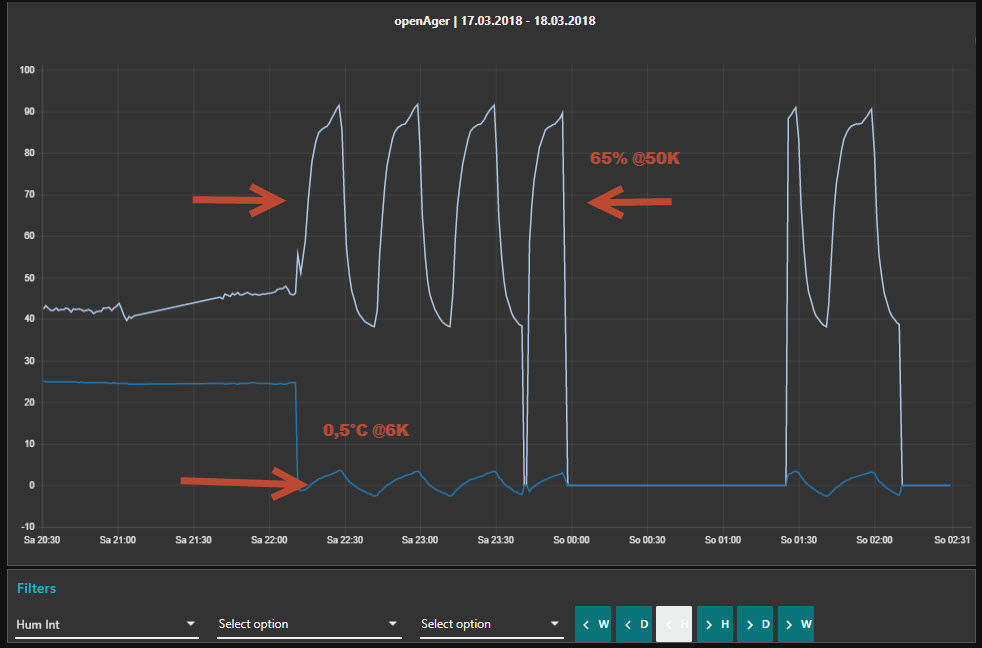The image size is (982, 648).
Task: Open the second Select option dropdown
Action: point(309,624)
